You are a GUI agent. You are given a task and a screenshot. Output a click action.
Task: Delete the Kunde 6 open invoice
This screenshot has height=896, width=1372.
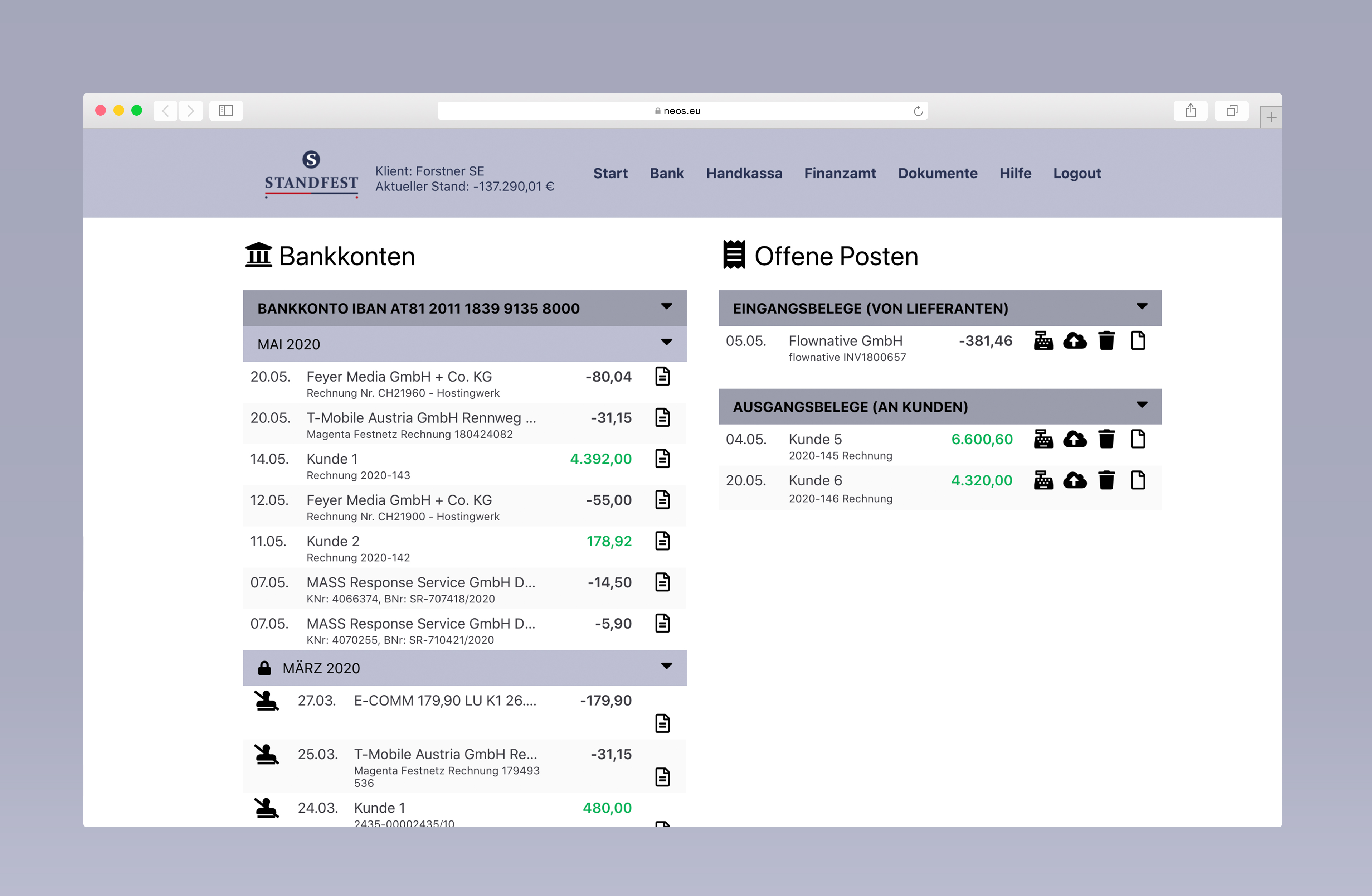(x=1106, y=480)
